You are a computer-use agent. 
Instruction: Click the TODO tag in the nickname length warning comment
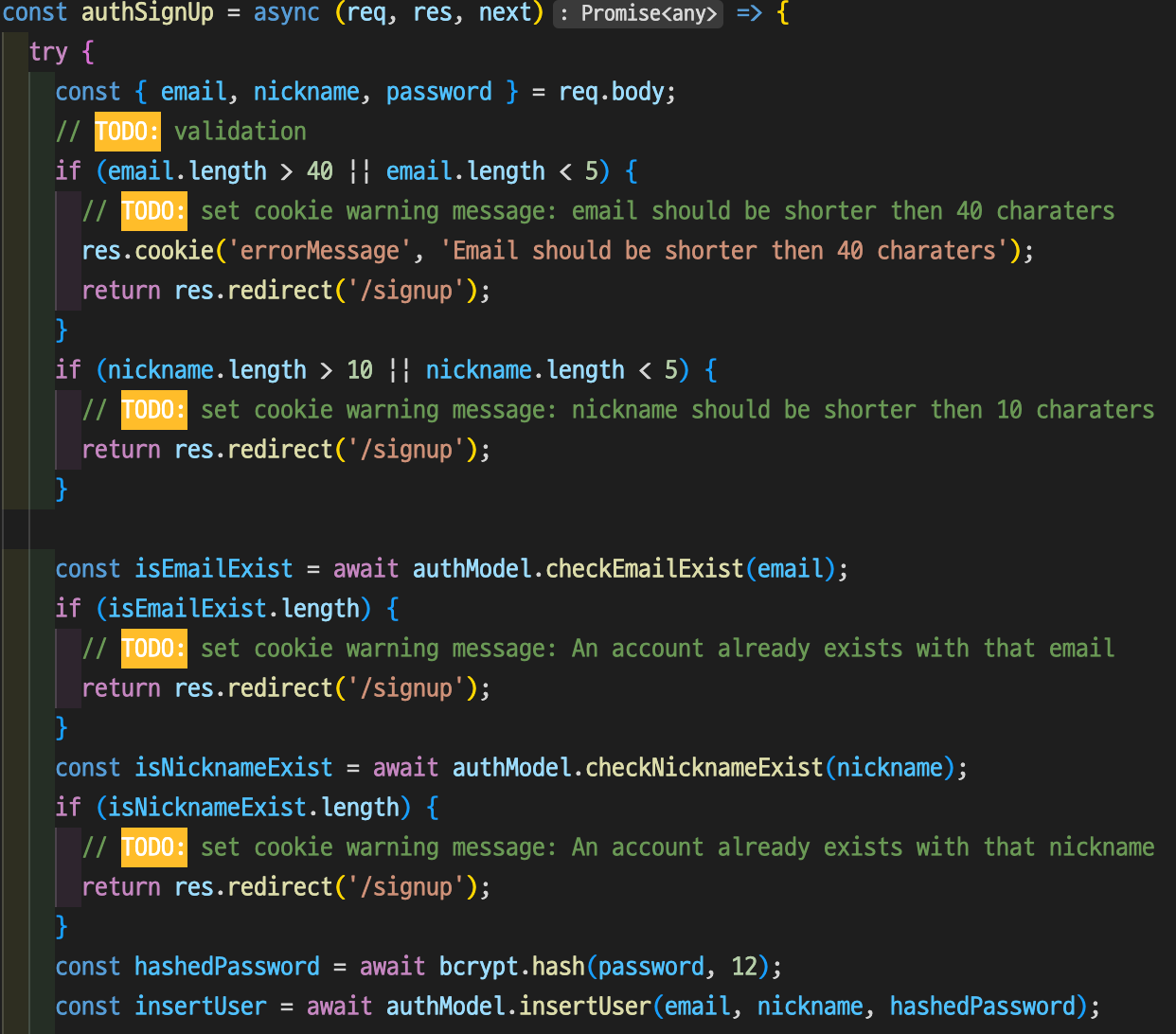(x=154, y=410)
